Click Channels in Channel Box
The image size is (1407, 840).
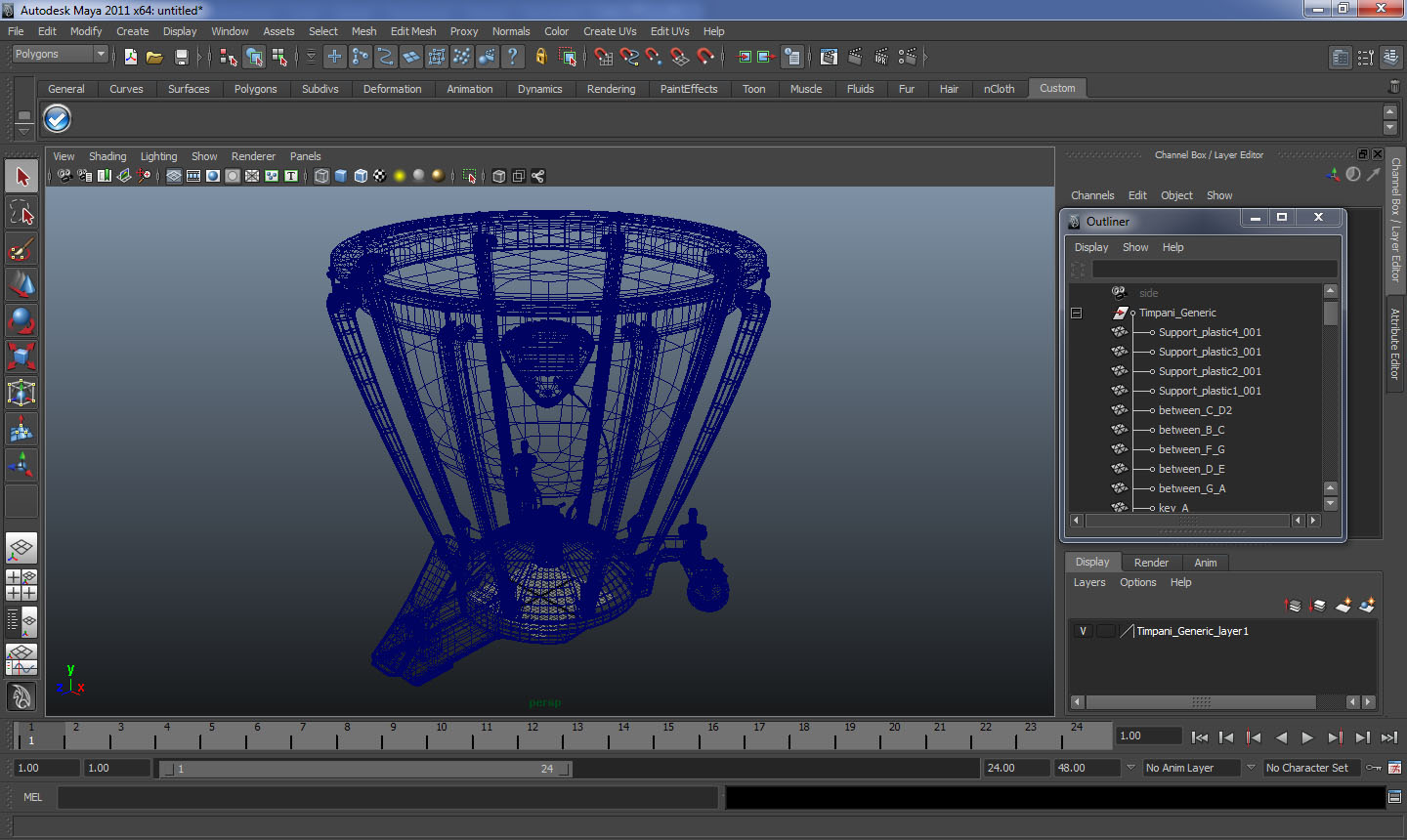coord(1092,195)
